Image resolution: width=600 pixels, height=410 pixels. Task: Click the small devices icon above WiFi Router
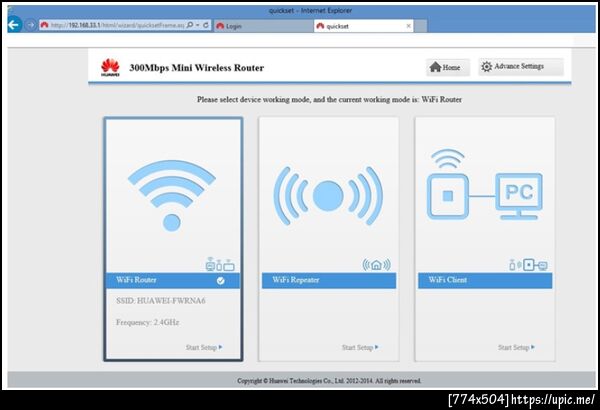click(220, 264)
